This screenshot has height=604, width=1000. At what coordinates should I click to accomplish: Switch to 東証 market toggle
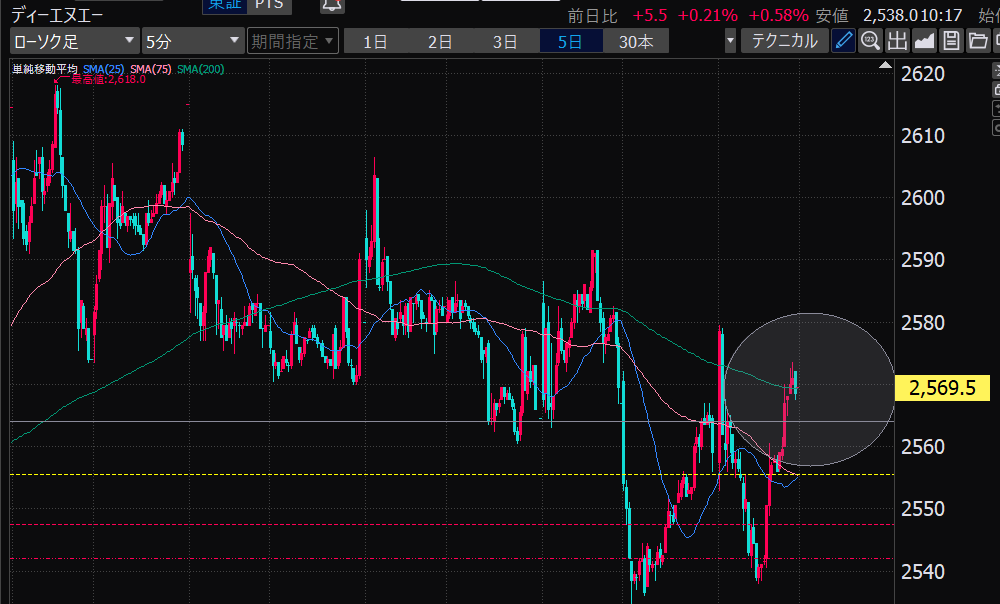223,4
